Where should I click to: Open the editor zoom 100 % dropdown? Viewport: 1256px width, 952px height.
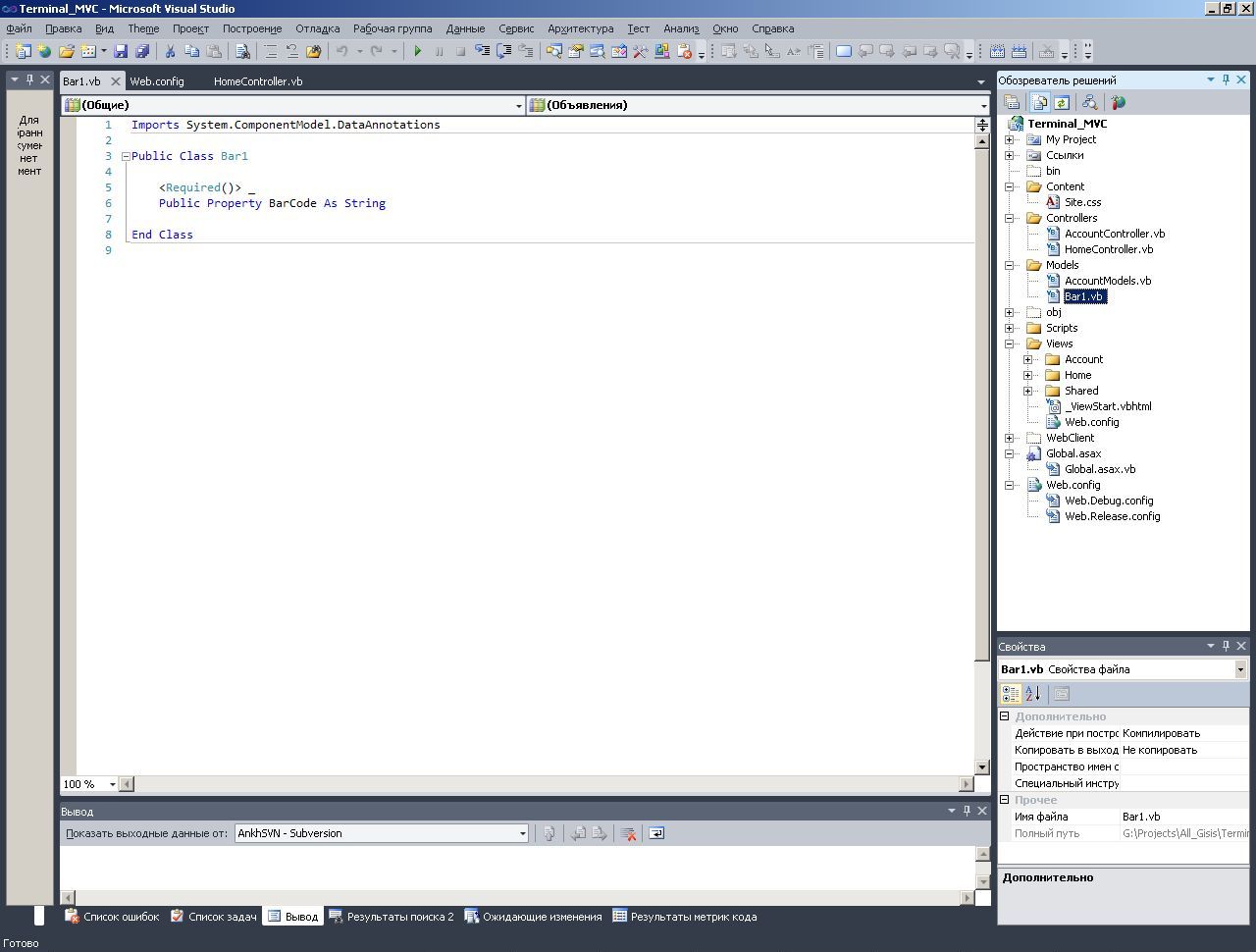pos(112,784)
